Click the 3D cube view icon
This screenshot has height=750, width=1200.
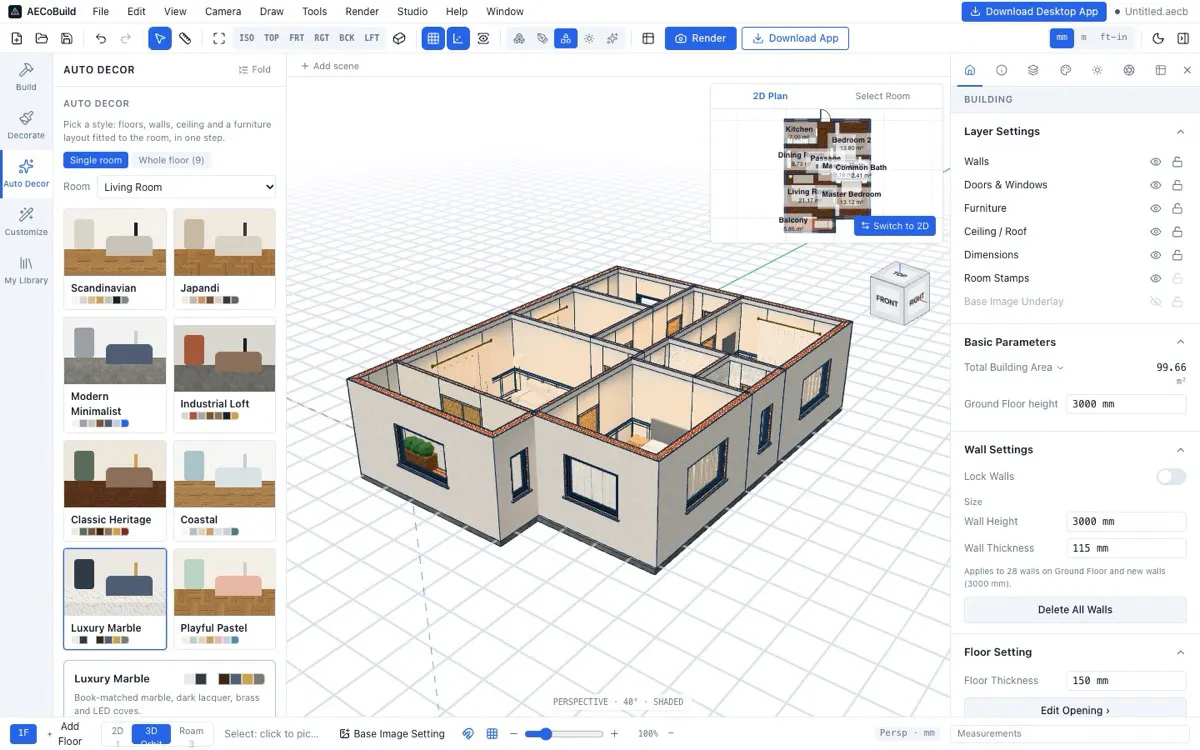pos(399,38)
